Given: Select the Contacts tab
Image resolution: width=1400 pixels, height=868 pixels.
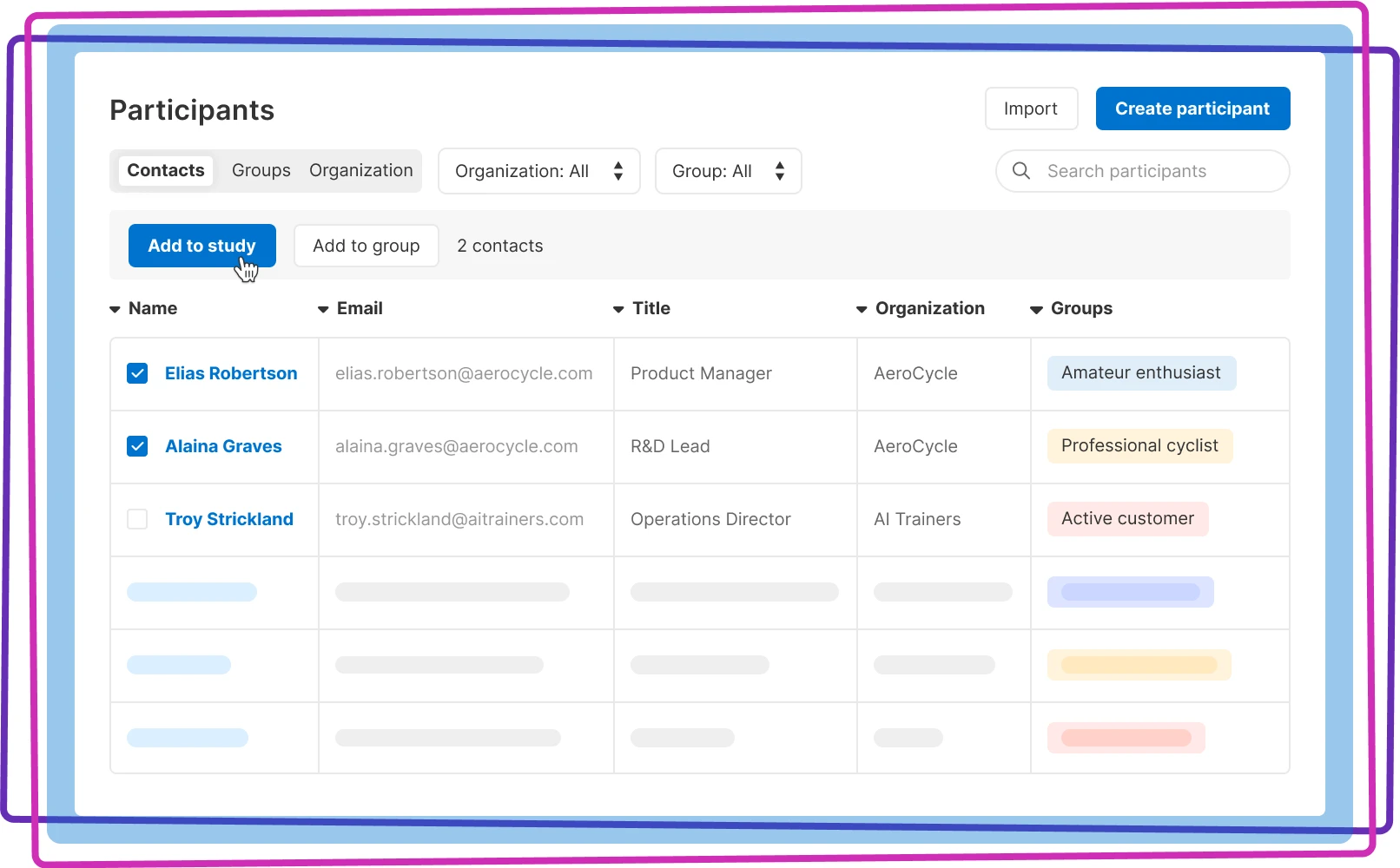Looking at the screenshot, I should [166, 171].
